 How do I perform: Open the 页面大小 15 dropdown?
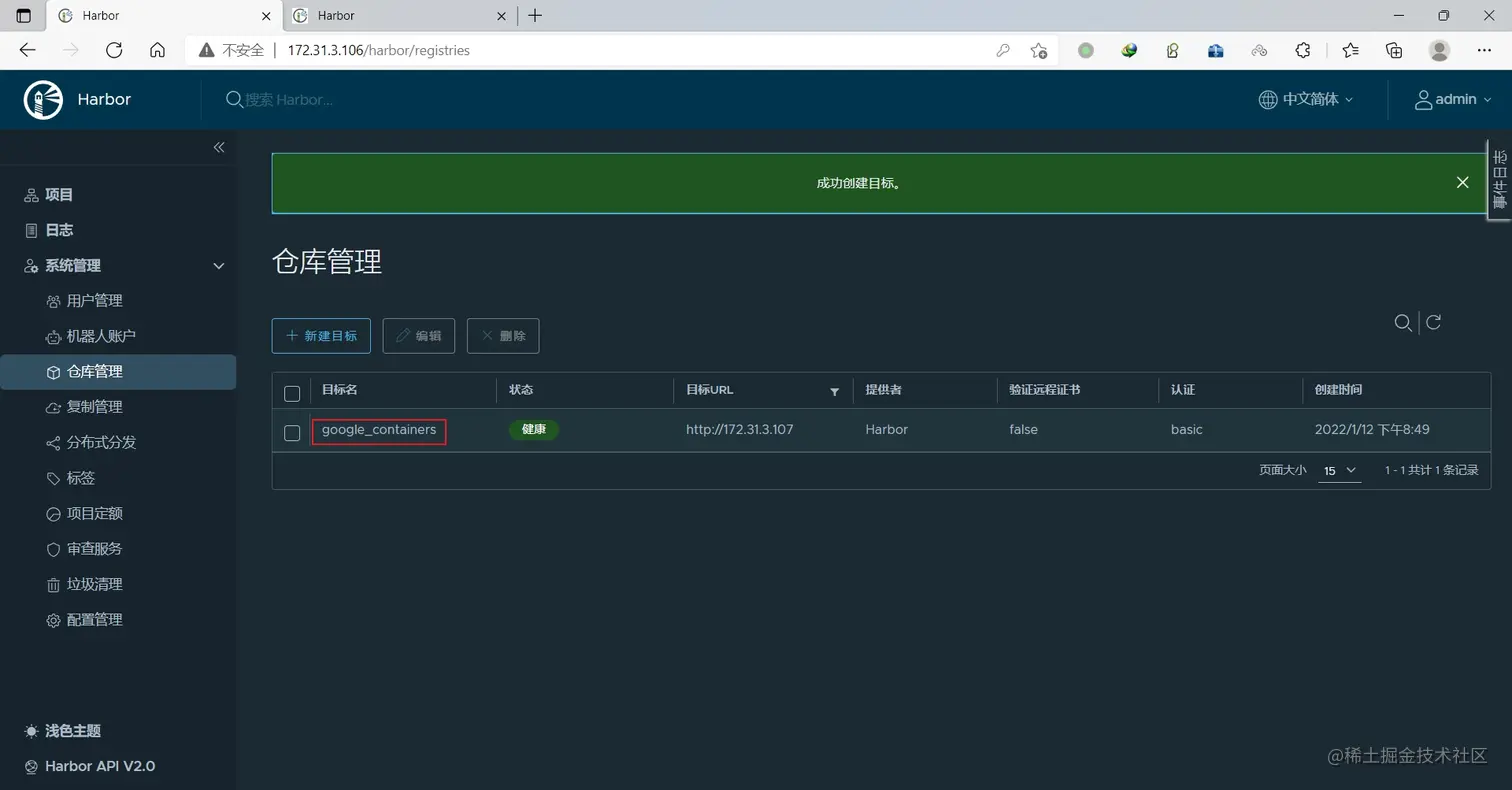(x=1339, y=470)
